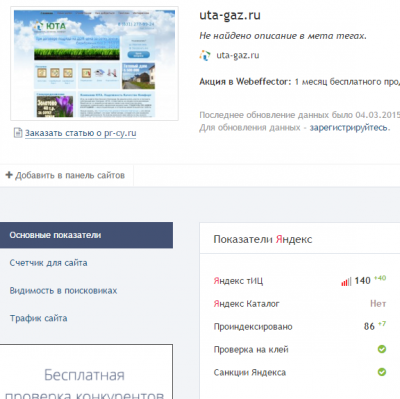Click the Показатели Яндекс panel header
The height and width of the screenshot is (399, 400).
click(x=300, y=239)
